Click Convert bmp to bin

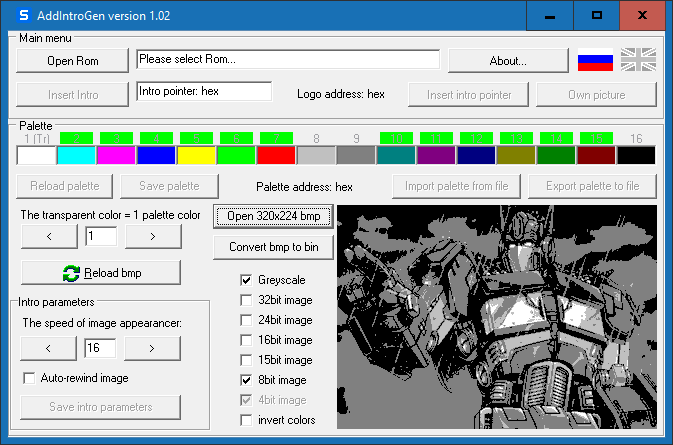tap(273, 247)
